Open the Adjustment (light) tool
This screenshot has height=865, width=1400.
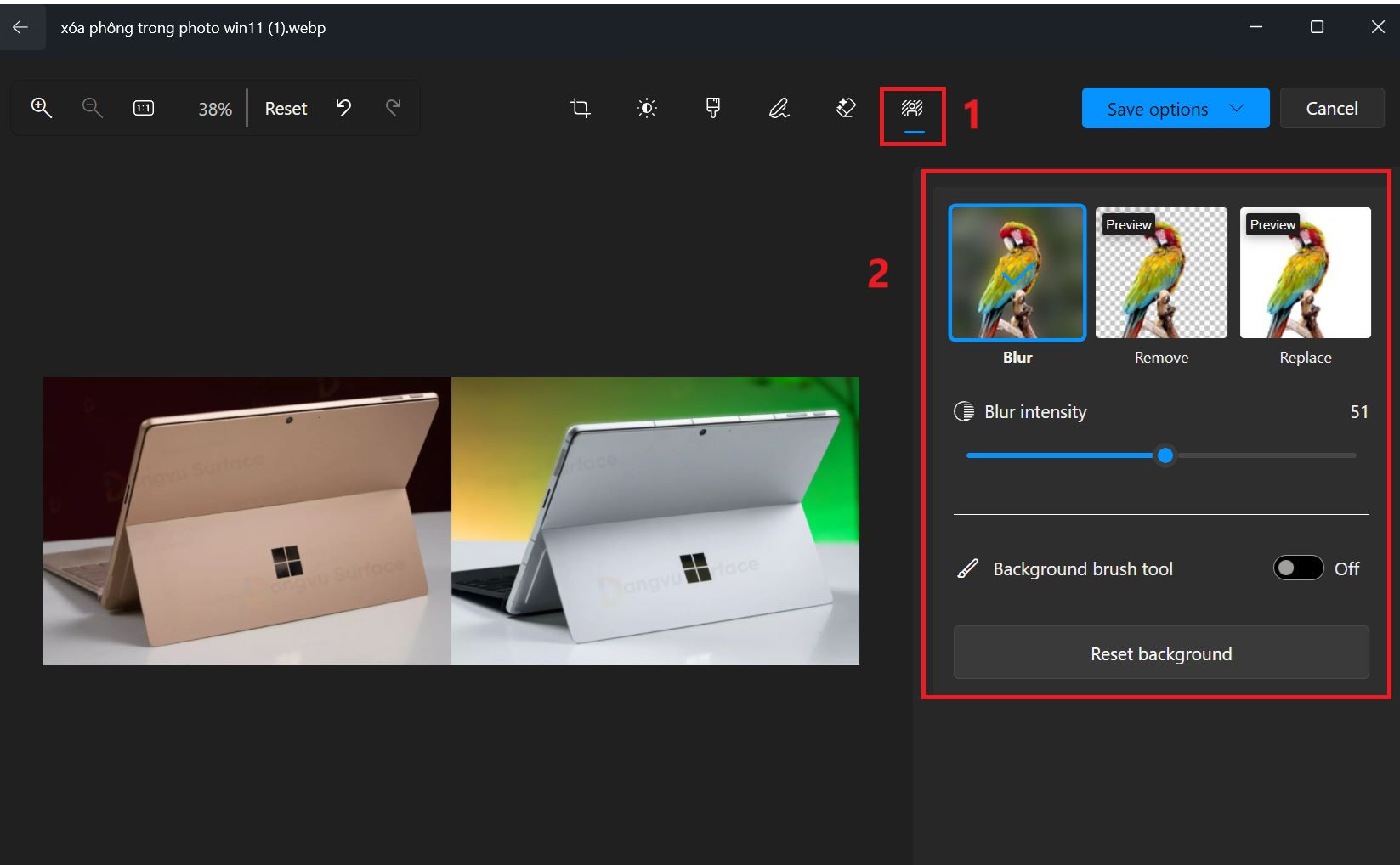tap(646, 108)
